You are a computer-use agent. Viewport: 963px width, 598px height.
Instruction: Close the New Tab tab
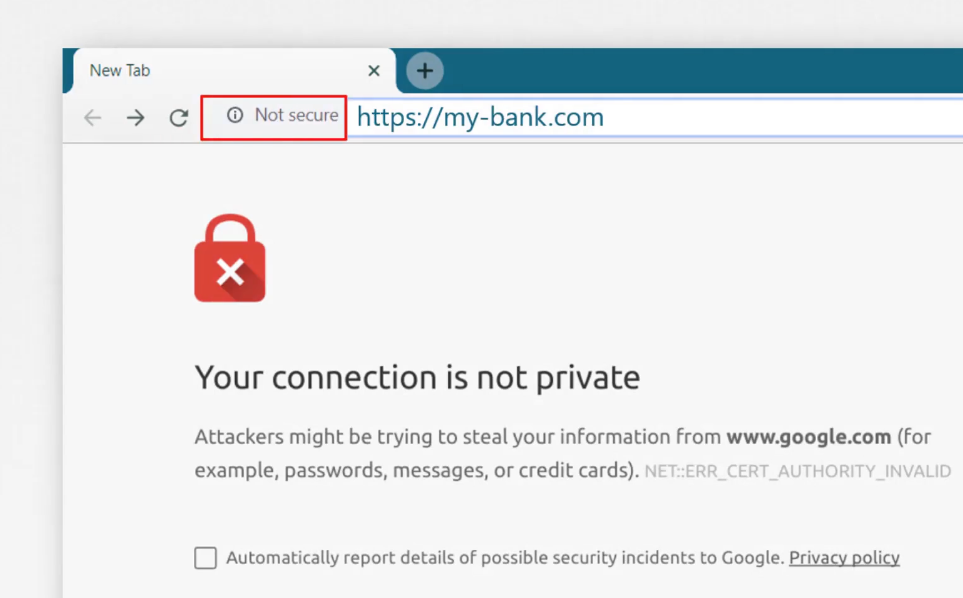(373, 71)
